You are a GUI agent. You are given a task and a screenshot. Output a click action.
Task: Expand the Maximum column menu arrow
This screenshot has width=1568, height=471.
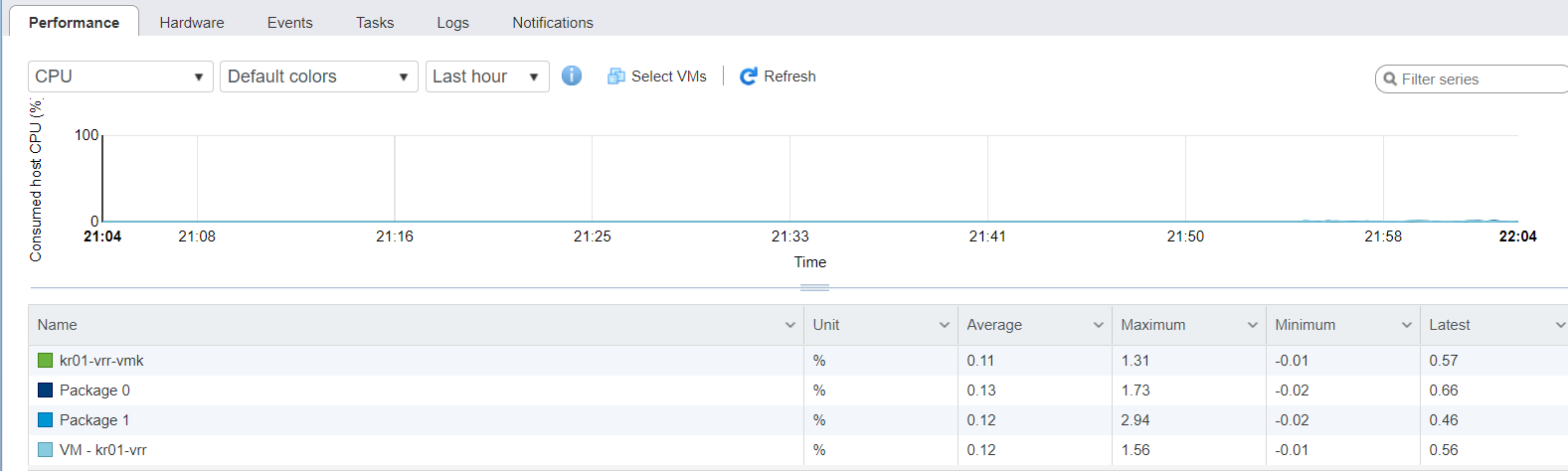(x=1253, y=325)
